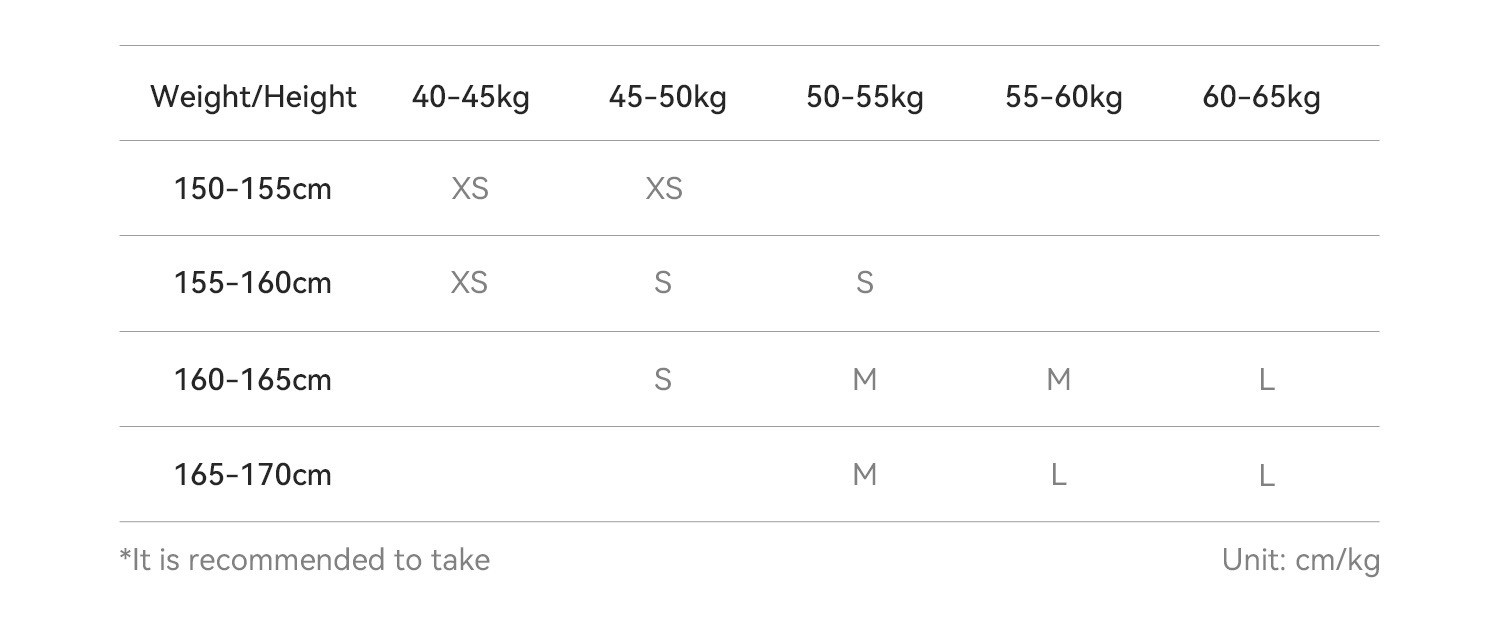Viewport: 1500px width, 639px height.
Task: Click XS in the 155-160cm row
Action: (x=470, y=283)
